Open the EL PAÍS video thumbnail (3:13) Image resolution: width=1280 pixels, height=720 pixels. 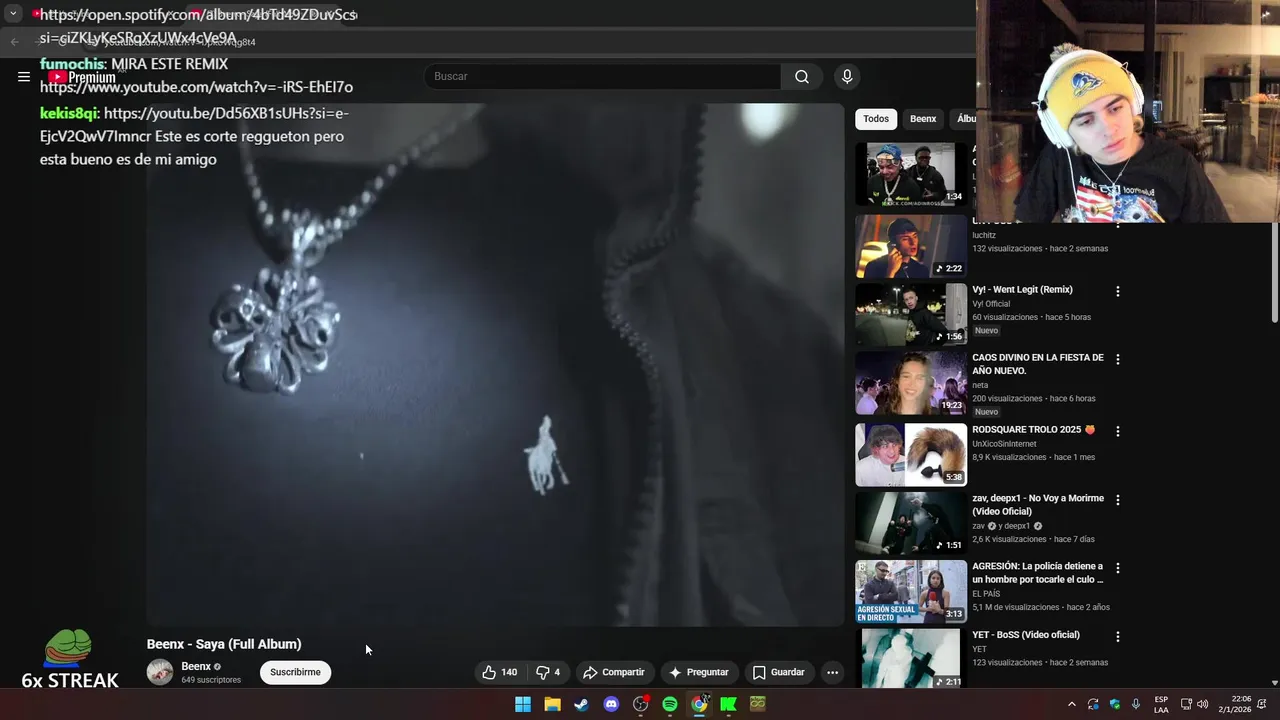[911, 590]
